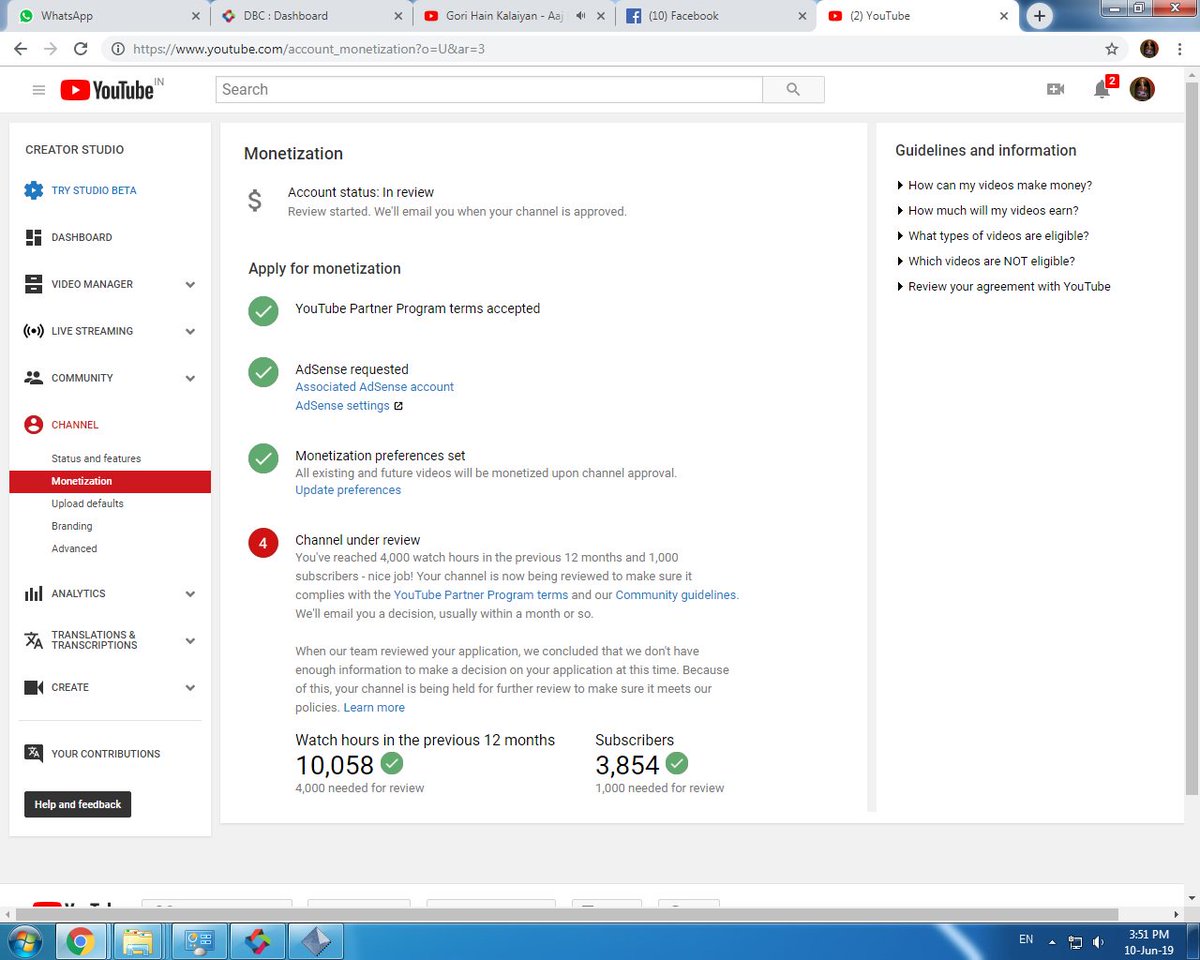Click the Analytics bar chart icon
Image resolution: width=1200 pixels, height=960 pixels.
coord(34,594)
